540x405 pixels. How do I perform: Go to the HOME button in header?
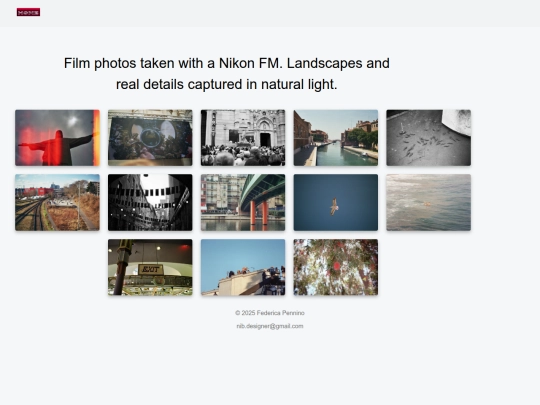(28, 12)
